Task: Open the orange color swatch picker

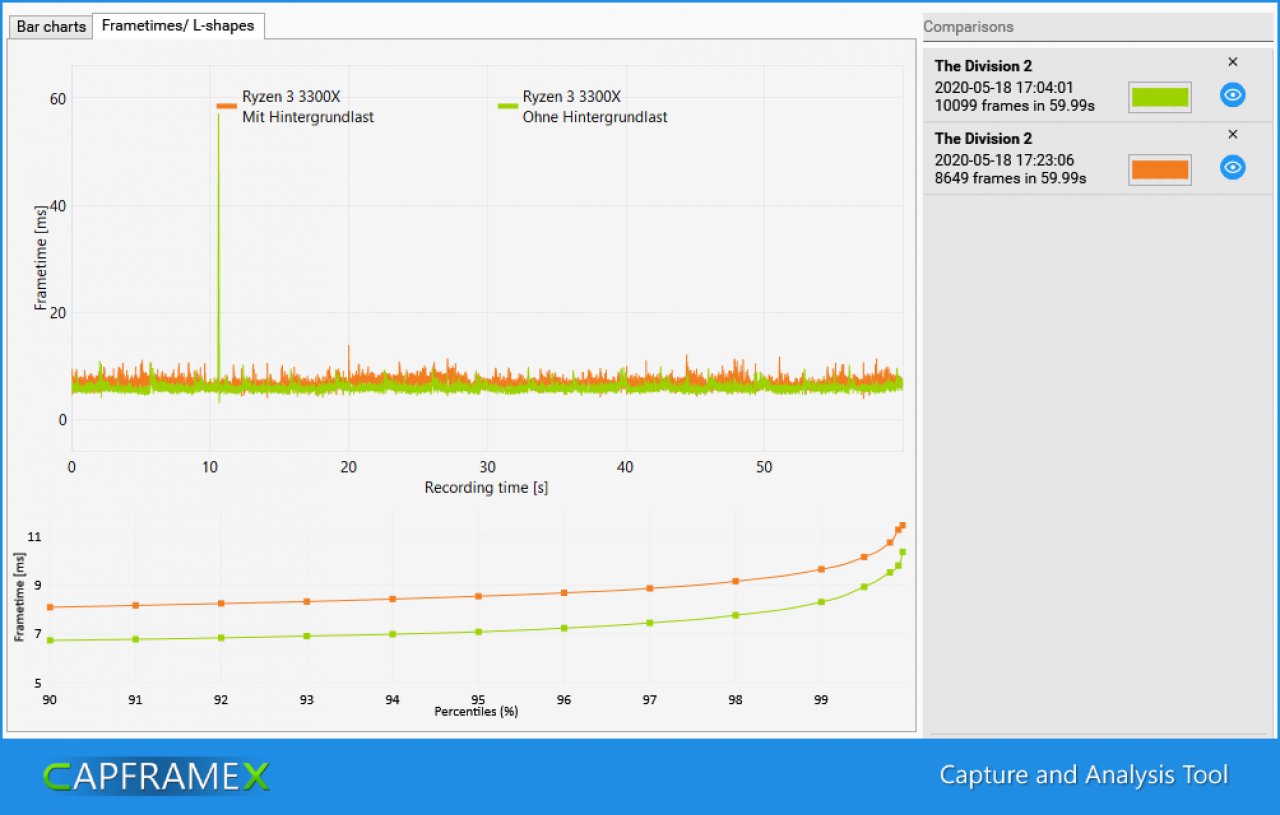Action: [1160, 170]
